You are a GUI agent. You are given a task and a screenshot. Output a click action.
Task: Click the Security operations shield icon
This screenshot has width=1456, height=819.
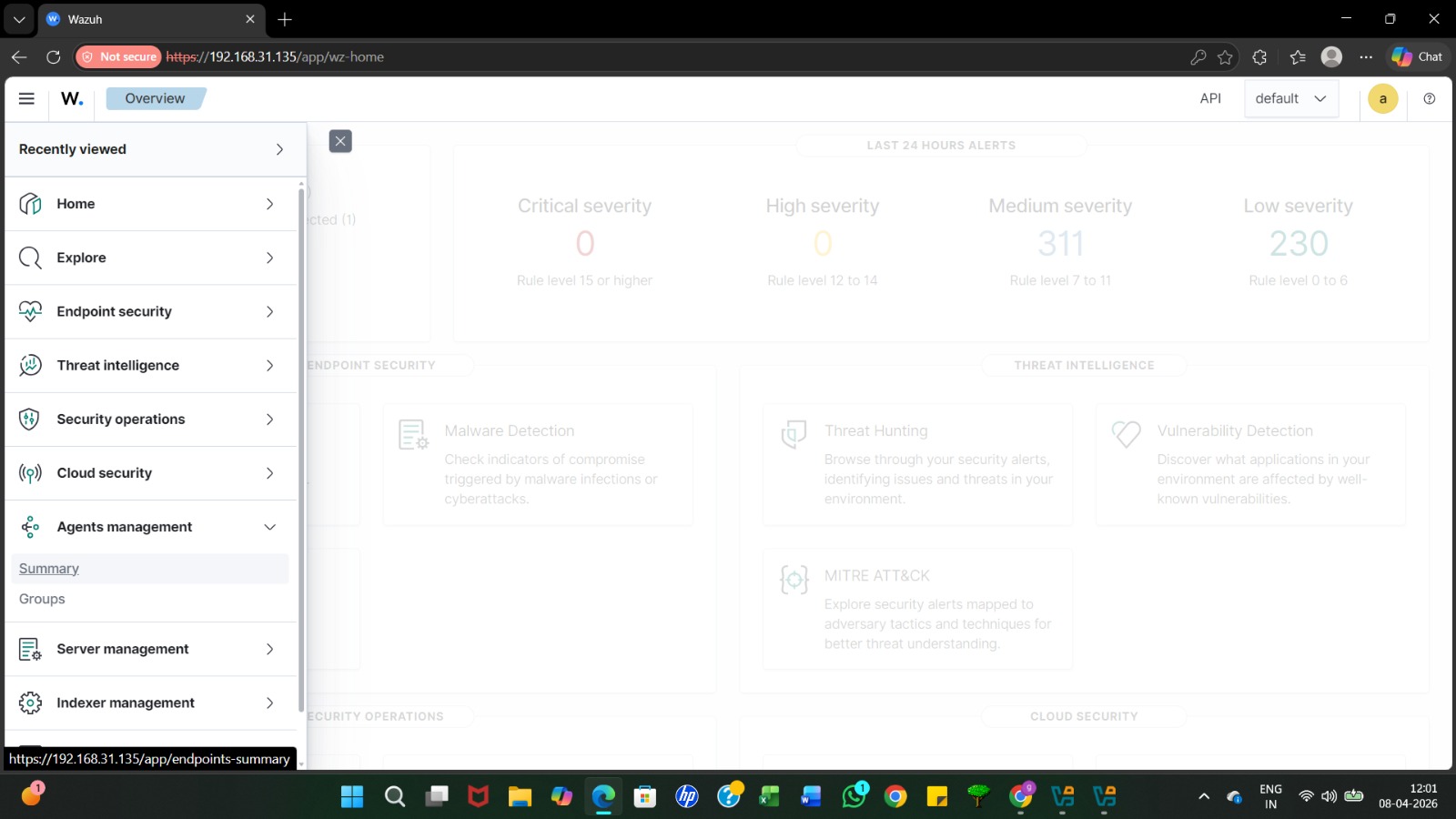coord(30,419)
